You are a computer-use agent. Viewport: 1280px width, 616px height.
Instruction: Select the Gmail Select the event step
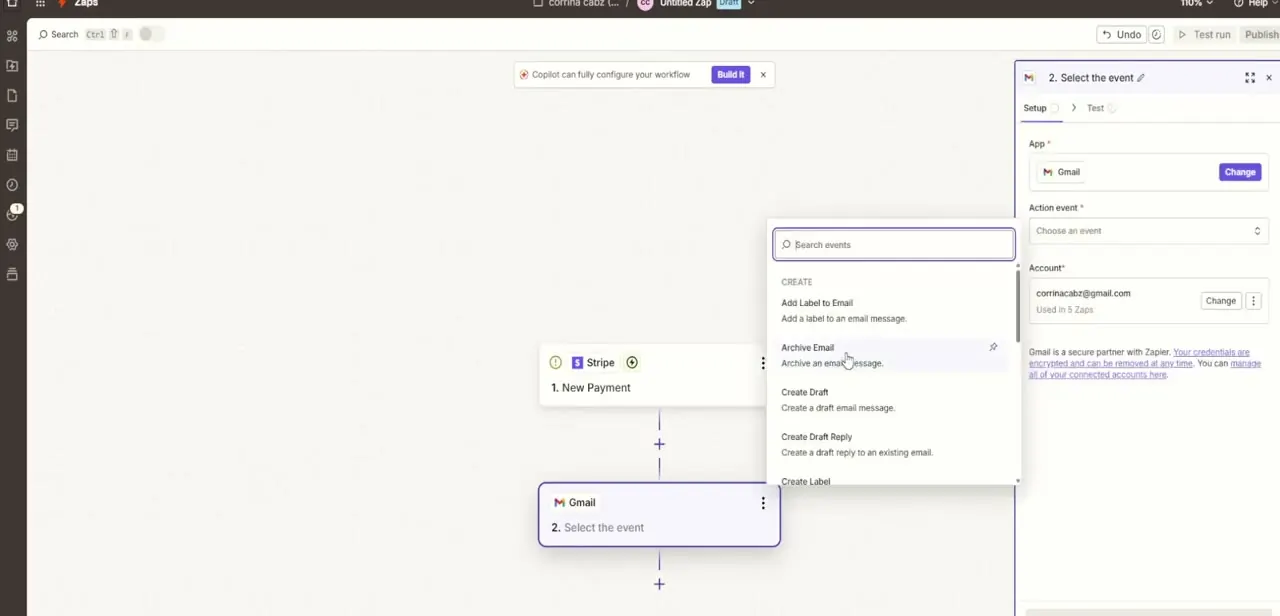[x=659, y=515]
